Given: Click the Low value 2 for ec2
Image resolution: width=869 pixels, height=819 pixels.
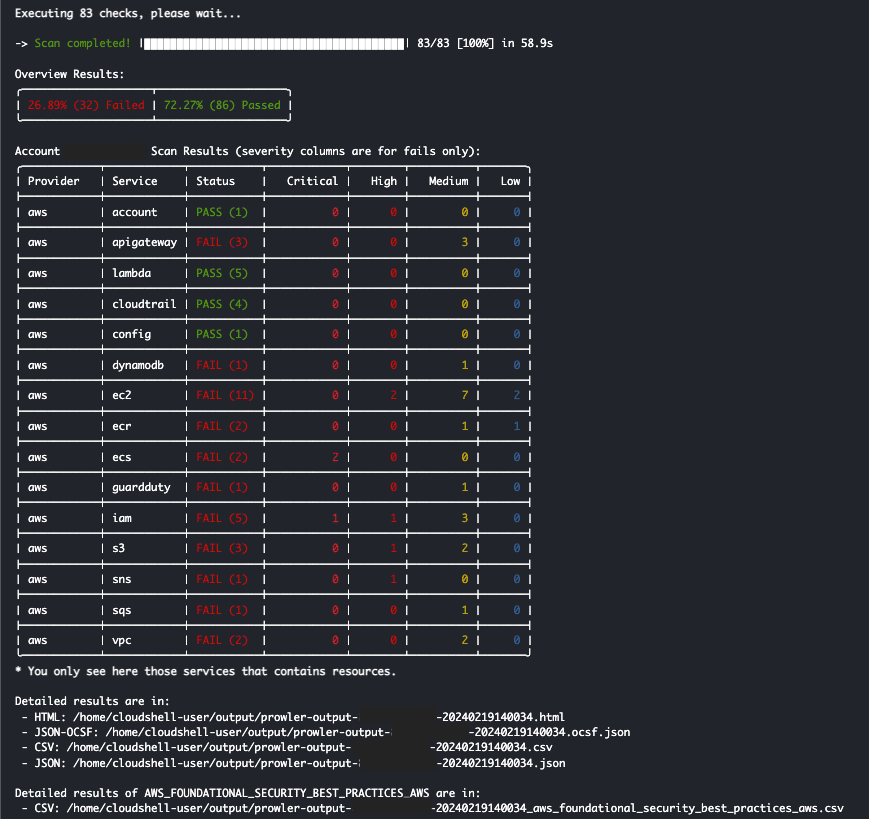Looking at the screenshot, I should click(517, 395).
